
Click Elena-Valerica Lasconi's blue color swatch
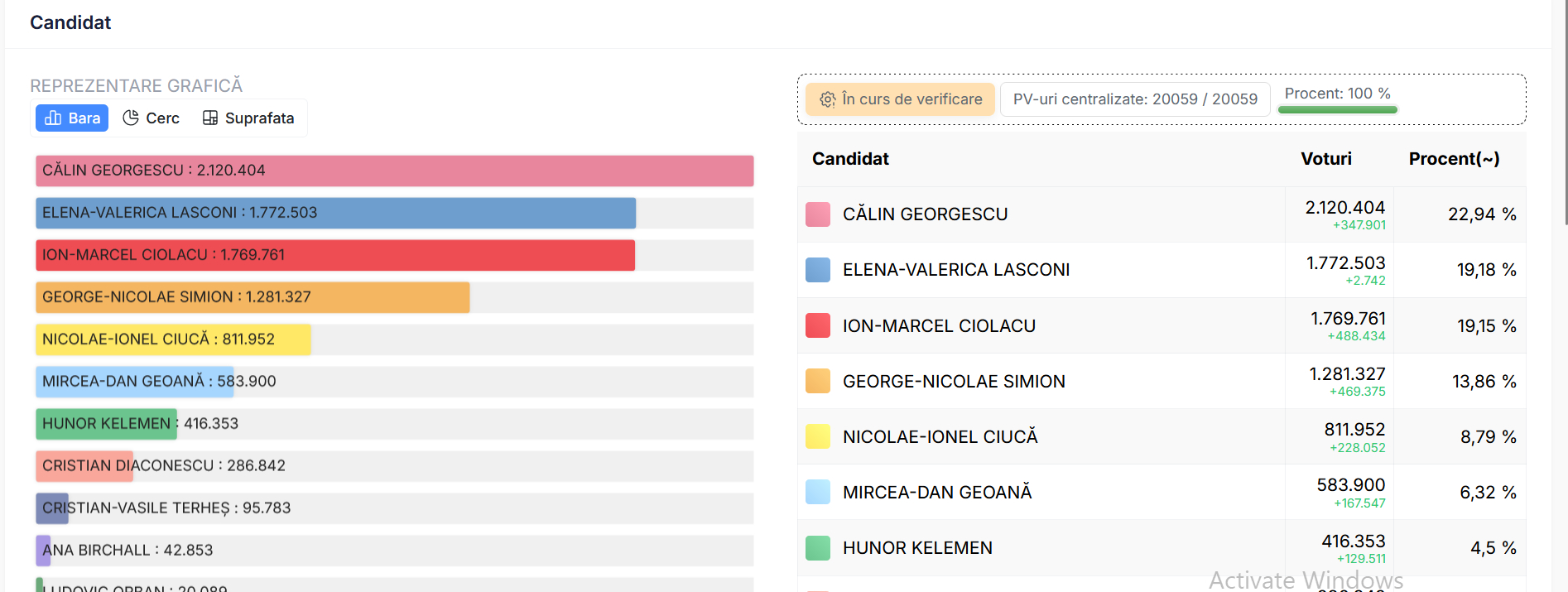[x=818, y=270]
